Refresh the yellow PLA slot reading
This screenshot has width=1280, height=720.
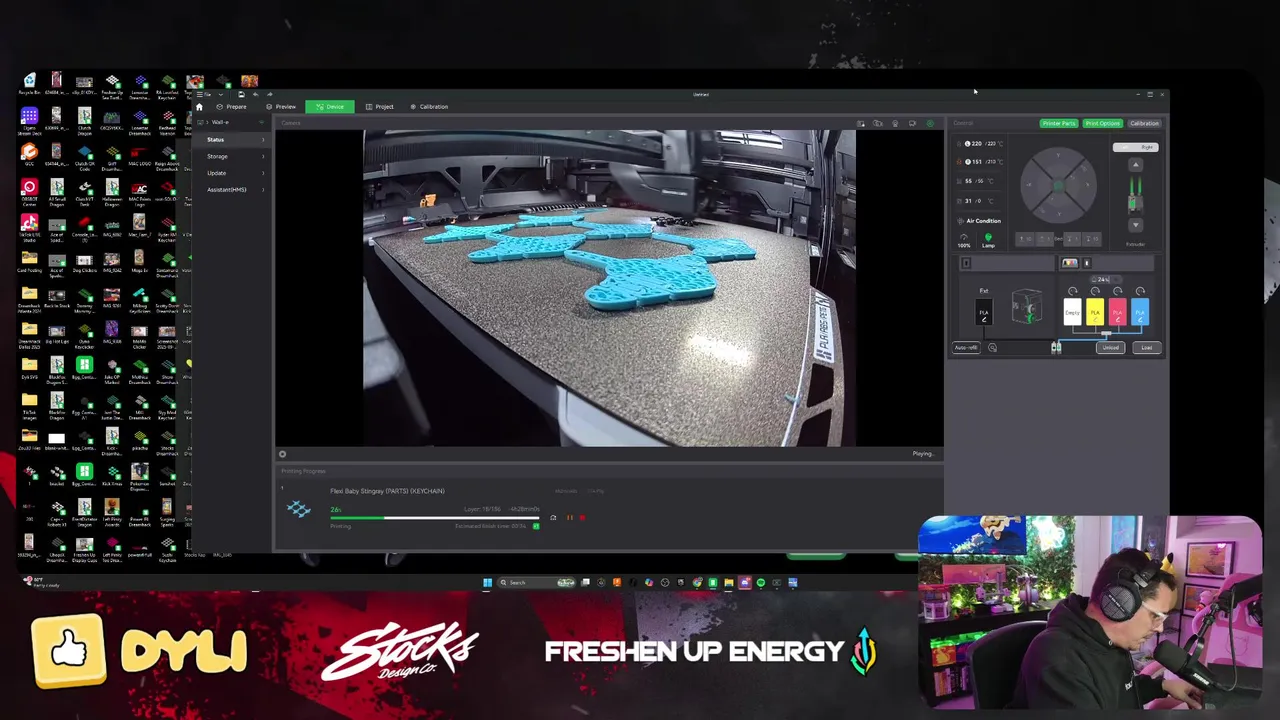click(1095, 291)
